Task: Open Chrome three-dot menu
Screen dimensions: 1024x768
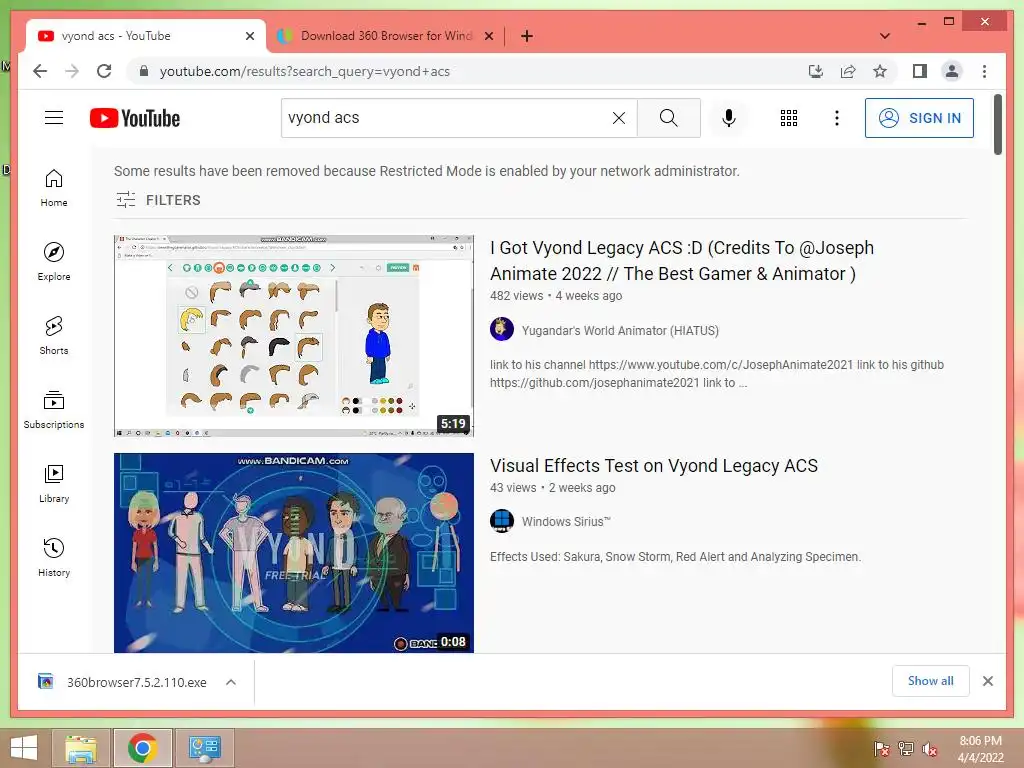Action: pyautogui.click(x=984, y=71)
